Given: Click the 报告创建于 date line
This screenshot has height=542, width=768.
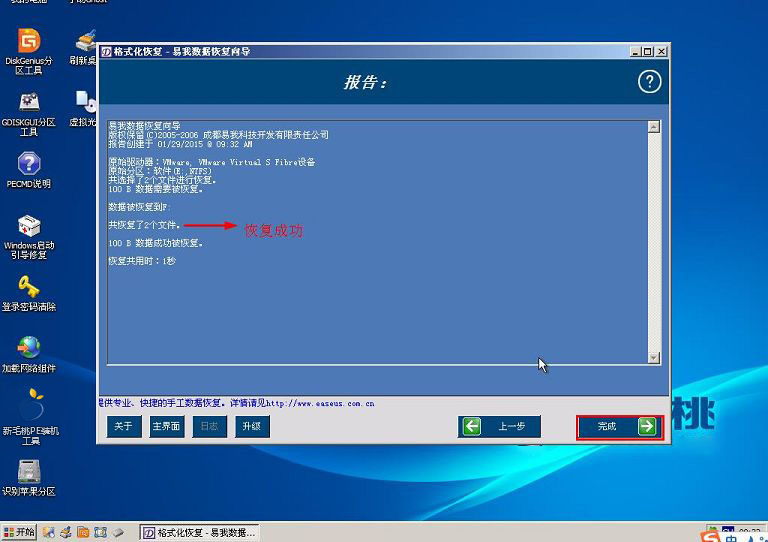Looking at the screenshot, I should click(180, 144).
